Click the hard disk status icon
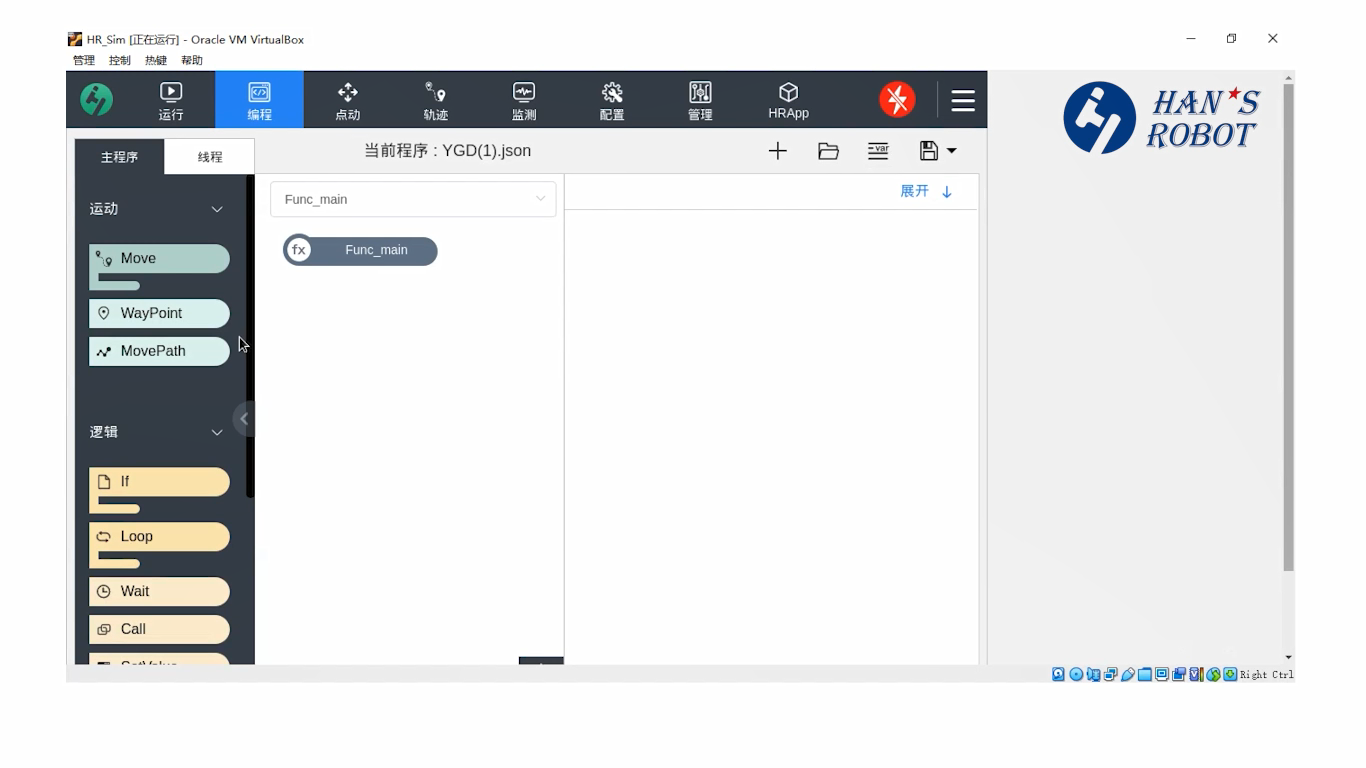1366x768 pixels. pyautogui.click(x=1058, y=674)
